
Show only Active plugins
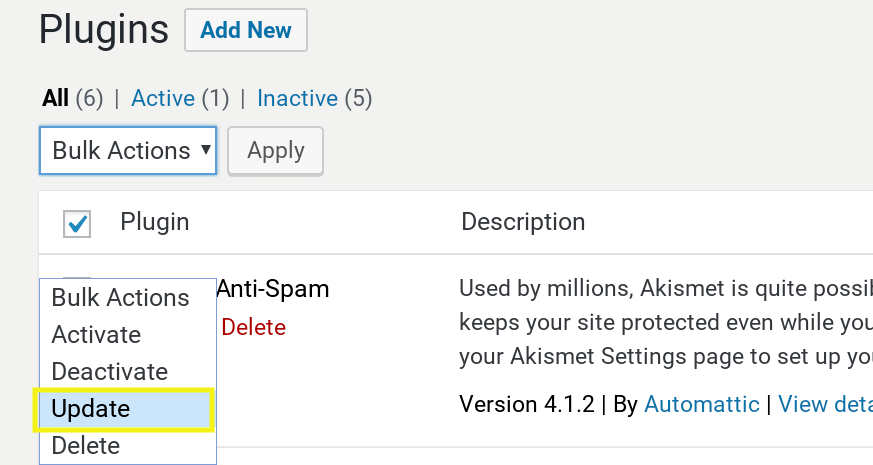tap(163, 98)
